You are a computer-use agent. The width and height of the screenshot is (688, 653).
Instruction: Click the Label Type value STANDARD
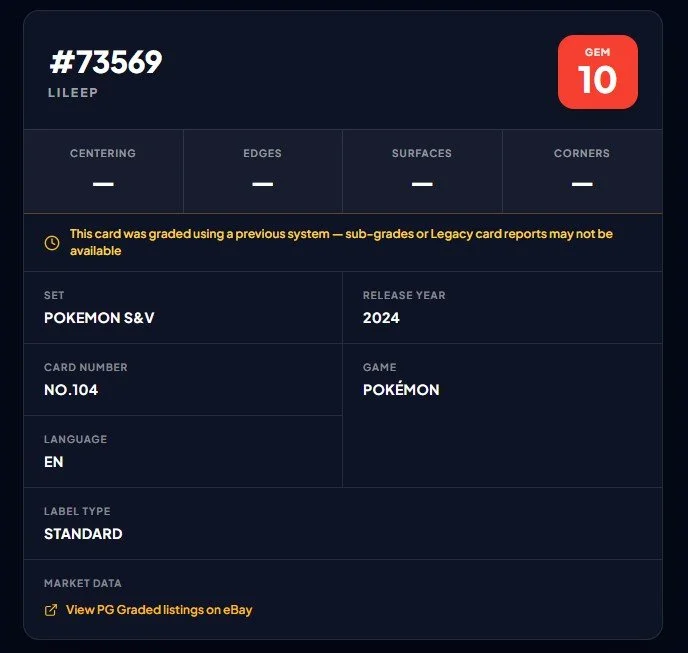coord(83,534)
